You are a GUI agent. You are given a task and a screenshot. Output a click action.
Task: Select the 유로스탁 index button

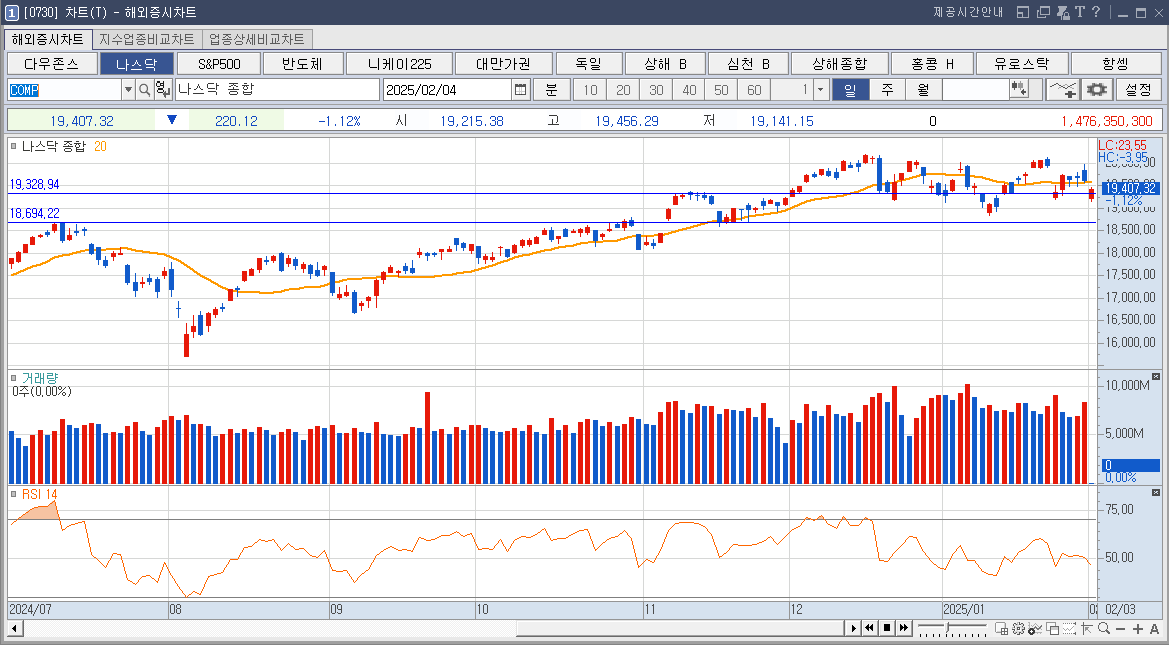coord(1022,64)
